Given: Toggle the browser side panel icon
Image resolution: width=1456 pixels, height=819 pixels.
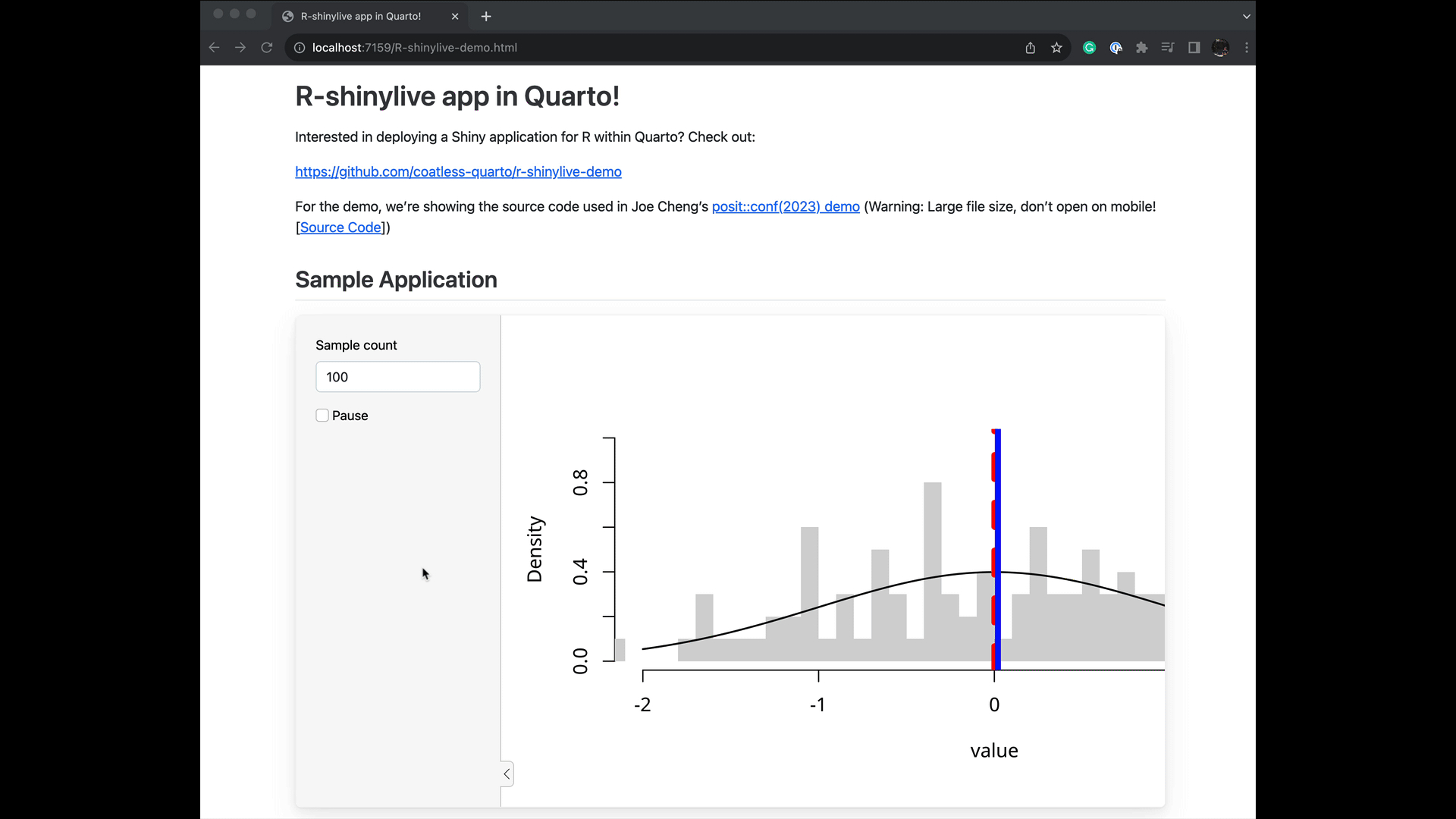Looking at the screenshot, I should [x=1194, y=48].
